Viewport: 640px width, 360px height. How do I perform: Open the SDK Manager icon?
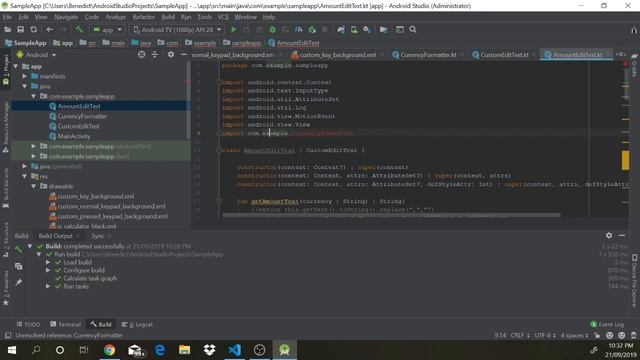click(x=367, y=29)
